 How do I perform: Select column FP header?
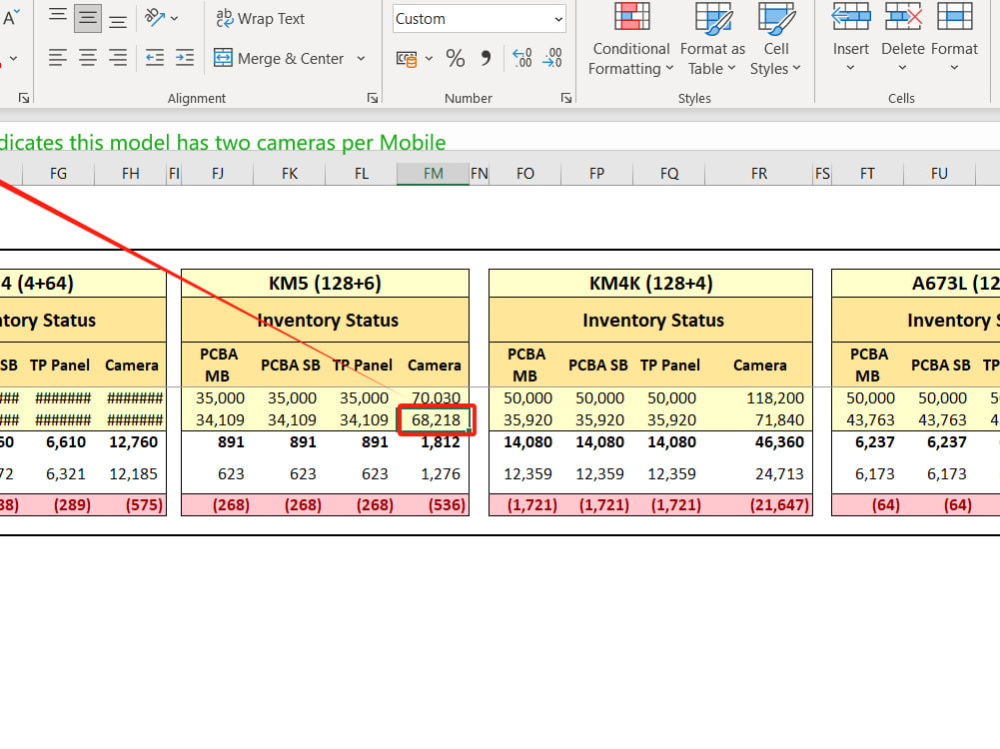597,174
